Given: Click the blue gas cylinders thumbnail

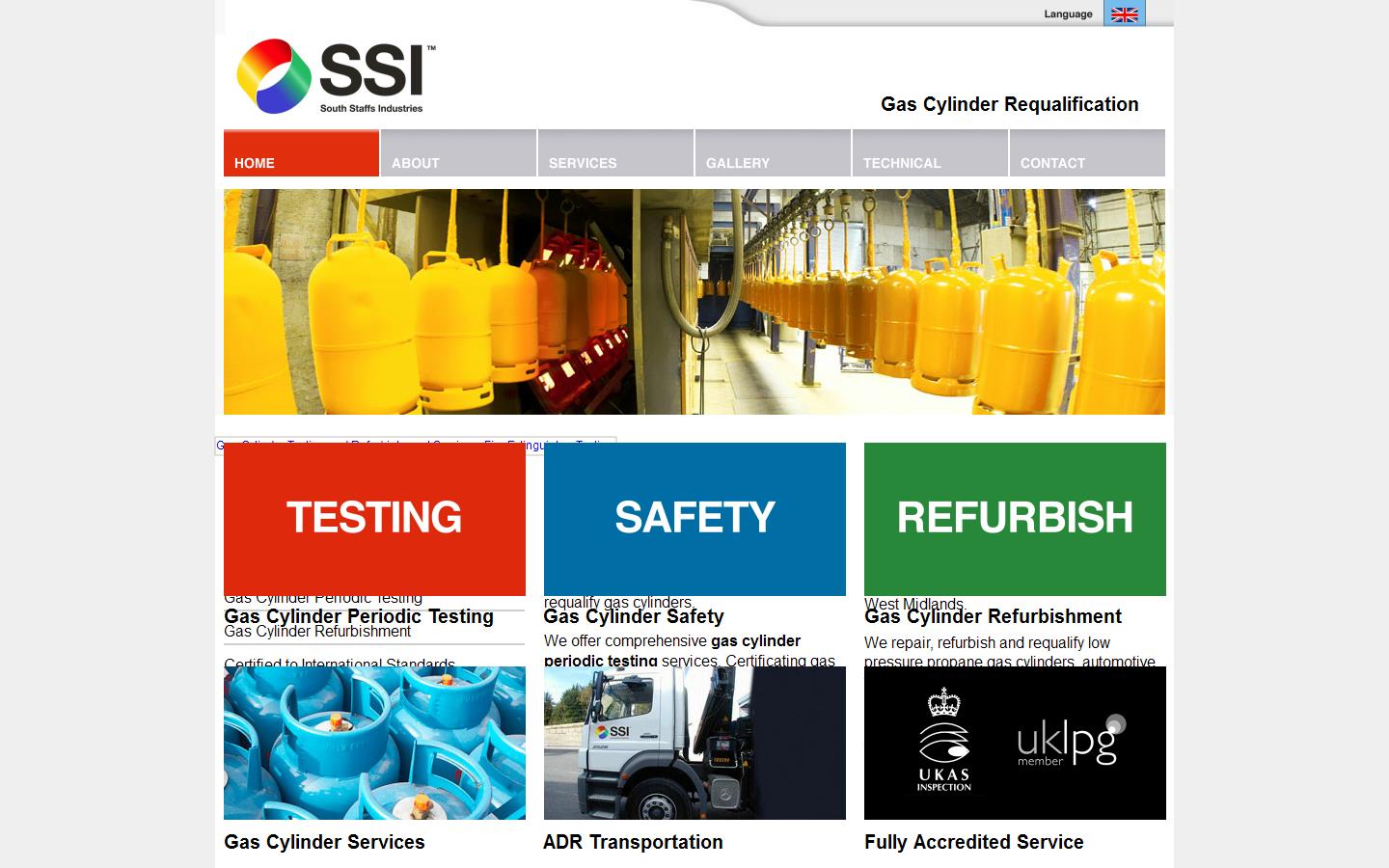Looking at the screenshot, I should pos(374,743).
